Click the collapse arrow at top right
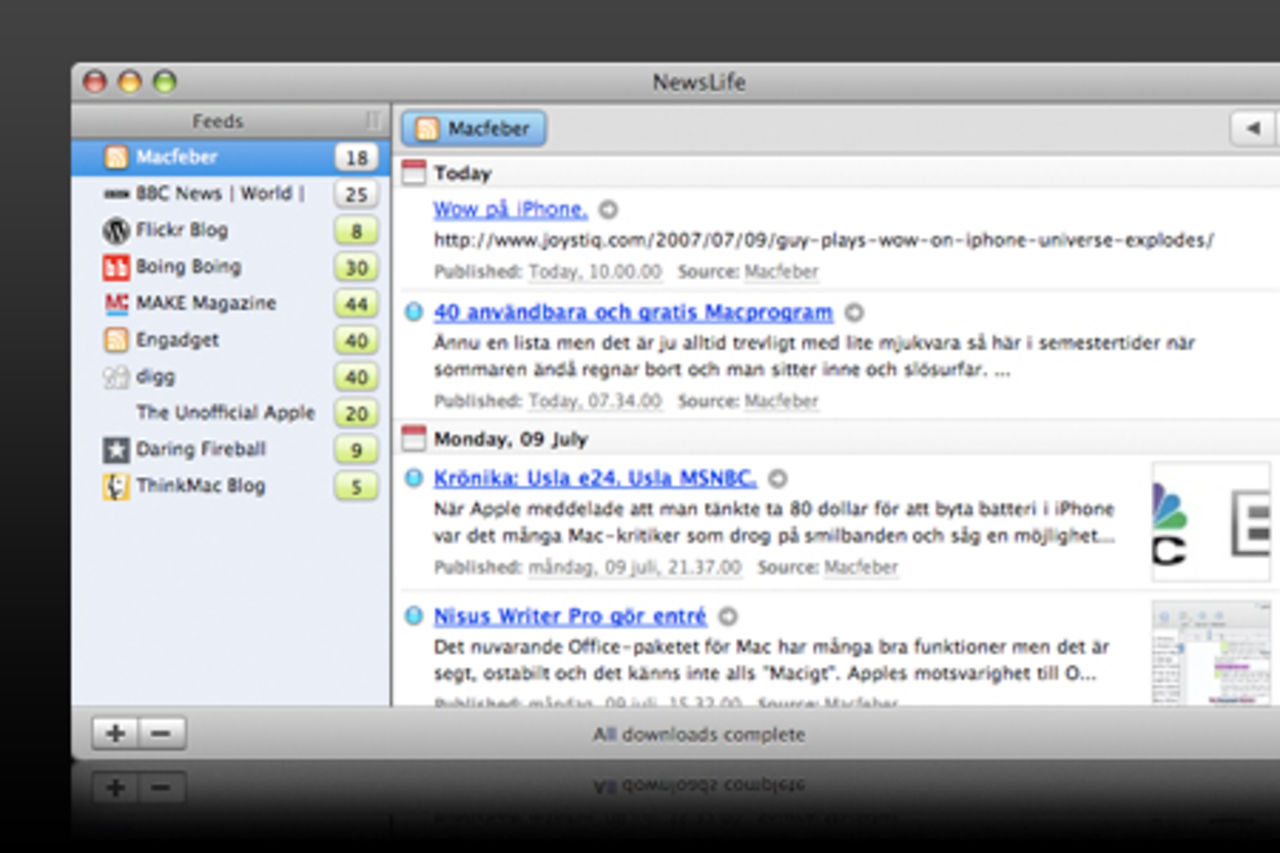 (x=1254, y=128)
